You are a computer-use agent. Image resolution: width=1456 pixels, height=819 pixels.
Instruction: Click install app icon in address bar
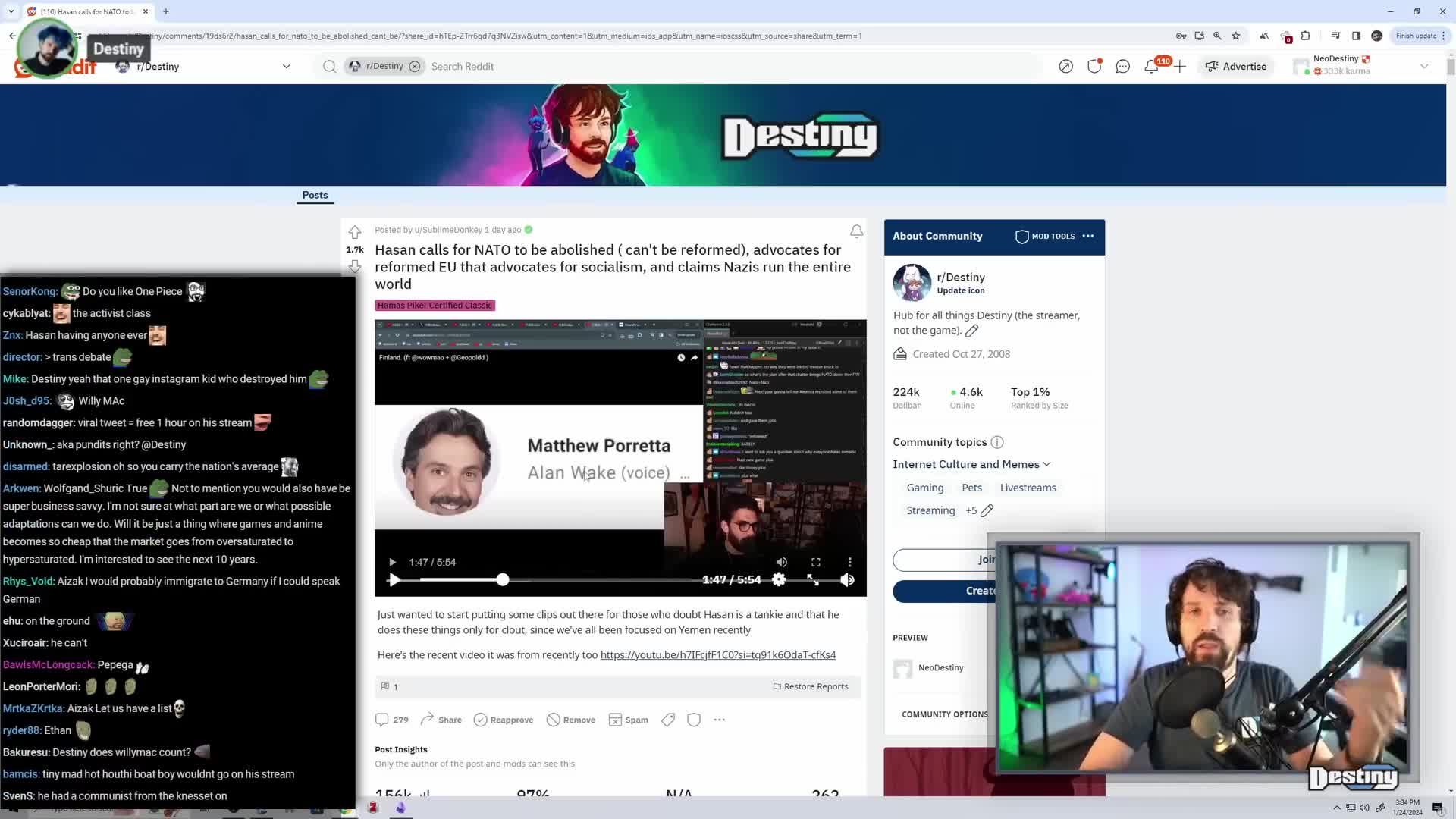(1199, 36)
